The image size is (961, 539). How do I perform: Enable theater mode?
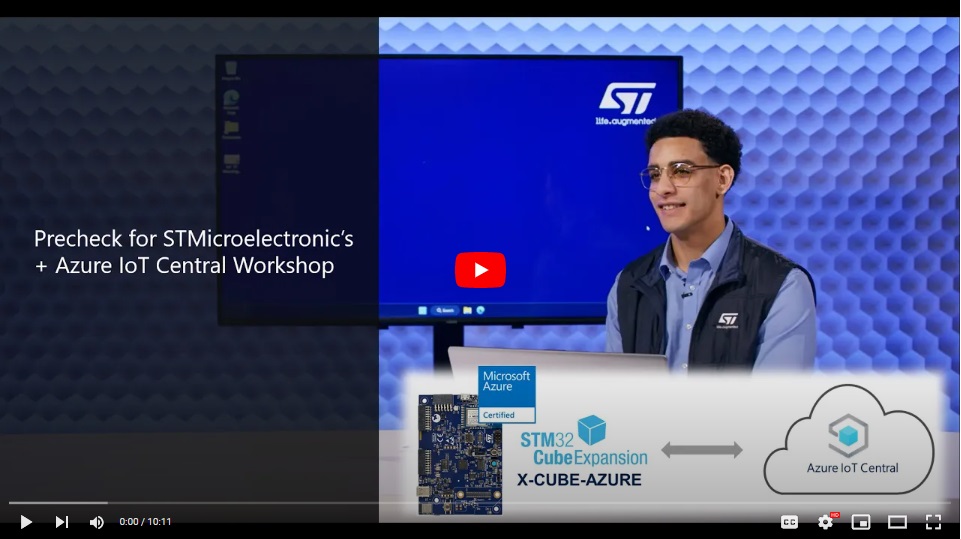pos(897,522)
